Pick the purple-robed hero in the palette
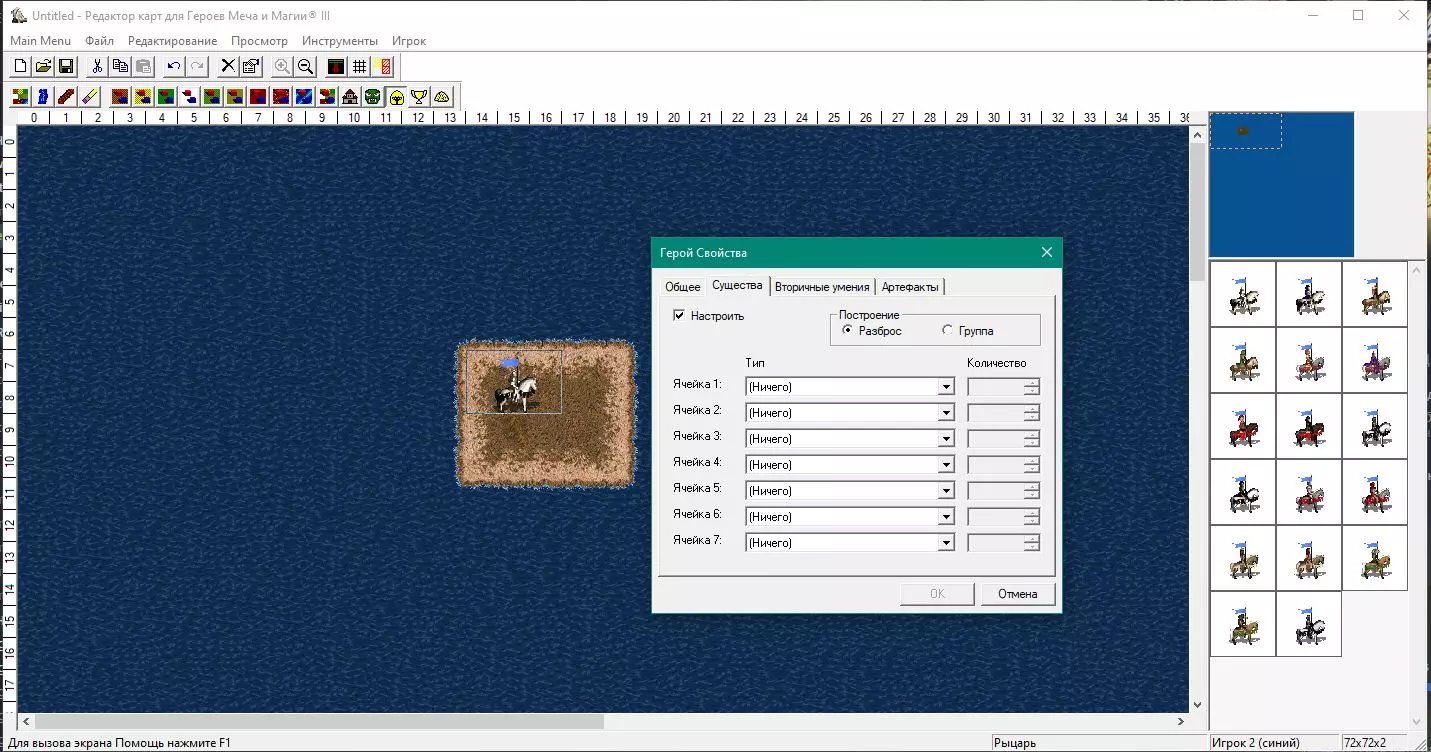The image size is (1431, 752). [x=1375, y=360]
